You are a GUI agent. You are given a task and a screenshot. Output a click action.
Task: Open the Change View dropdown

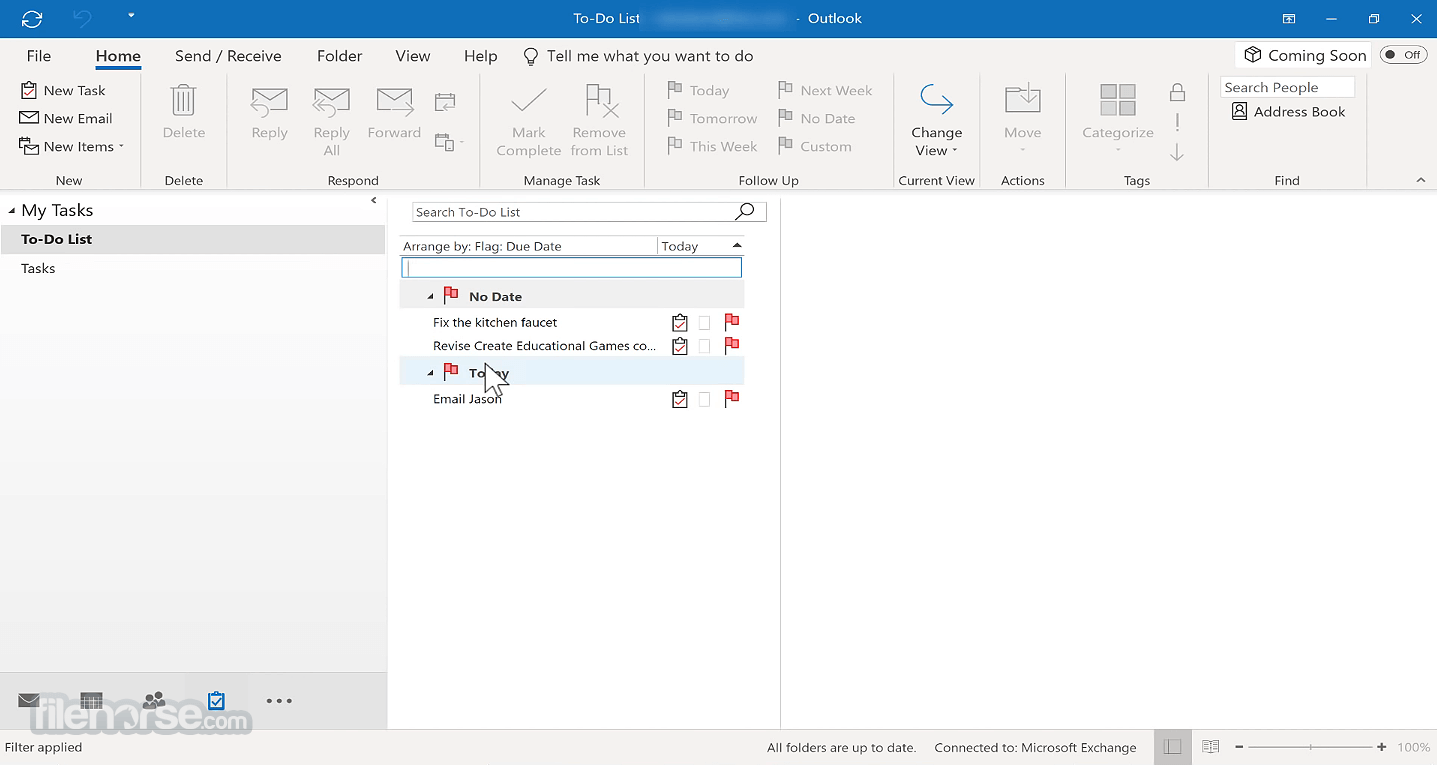tap(937, 120)
